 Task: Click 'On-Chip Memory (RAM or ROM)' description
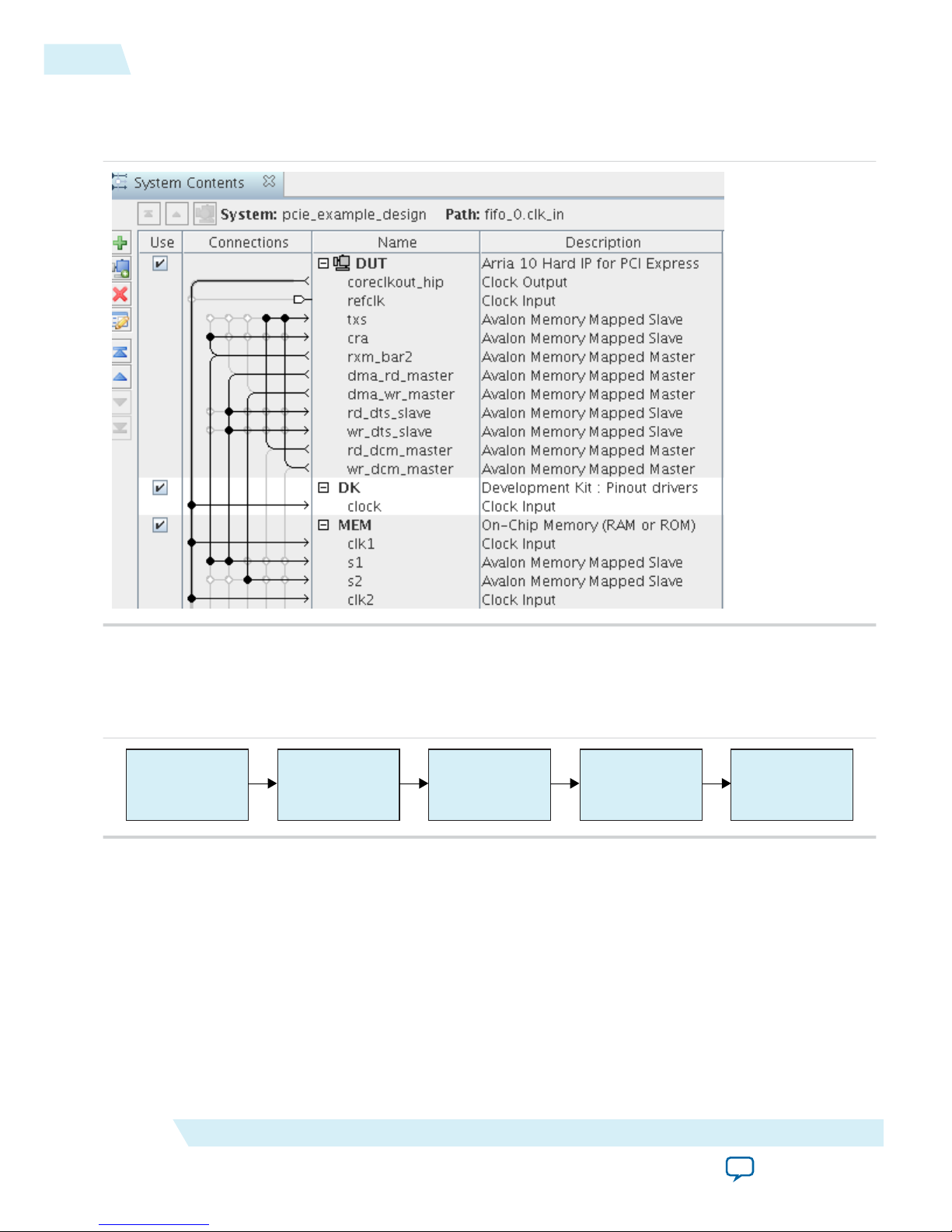(588, 525)
